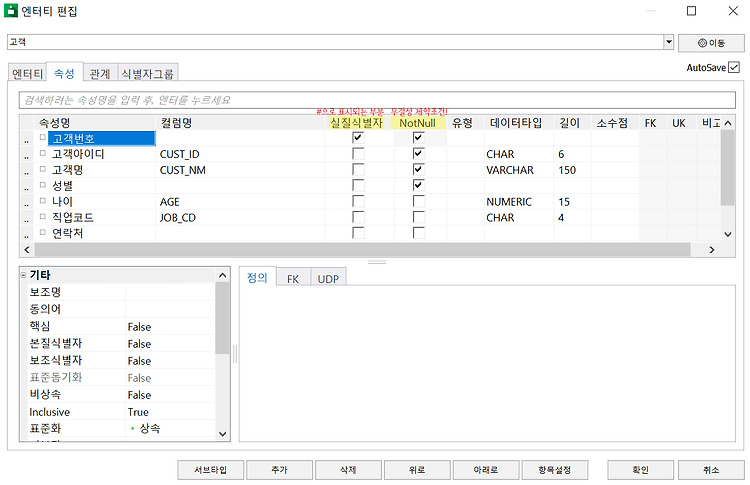750x485 pixels.
Task: Uncheck NotNull for 고객명 row
Action: pos(419,169)
